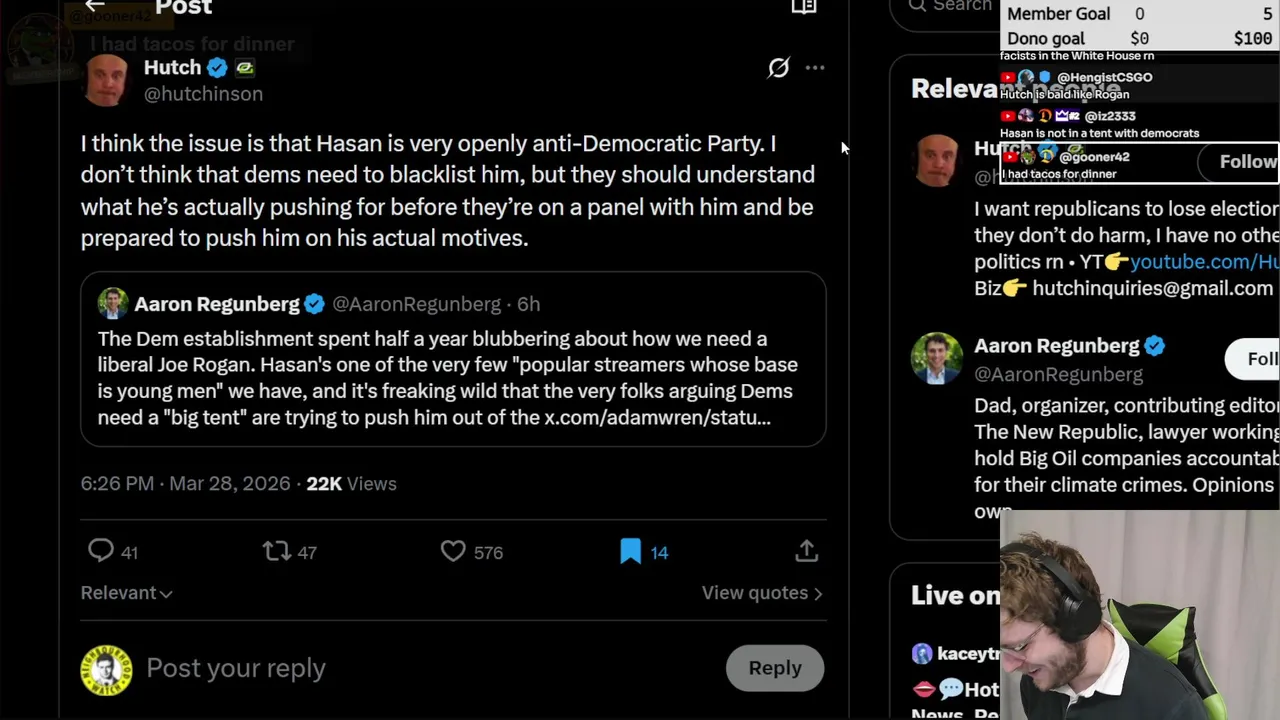Like the post with heart icon
Image resolution: width=1280 pixels, height=720 pixels.
pos(453,551)
